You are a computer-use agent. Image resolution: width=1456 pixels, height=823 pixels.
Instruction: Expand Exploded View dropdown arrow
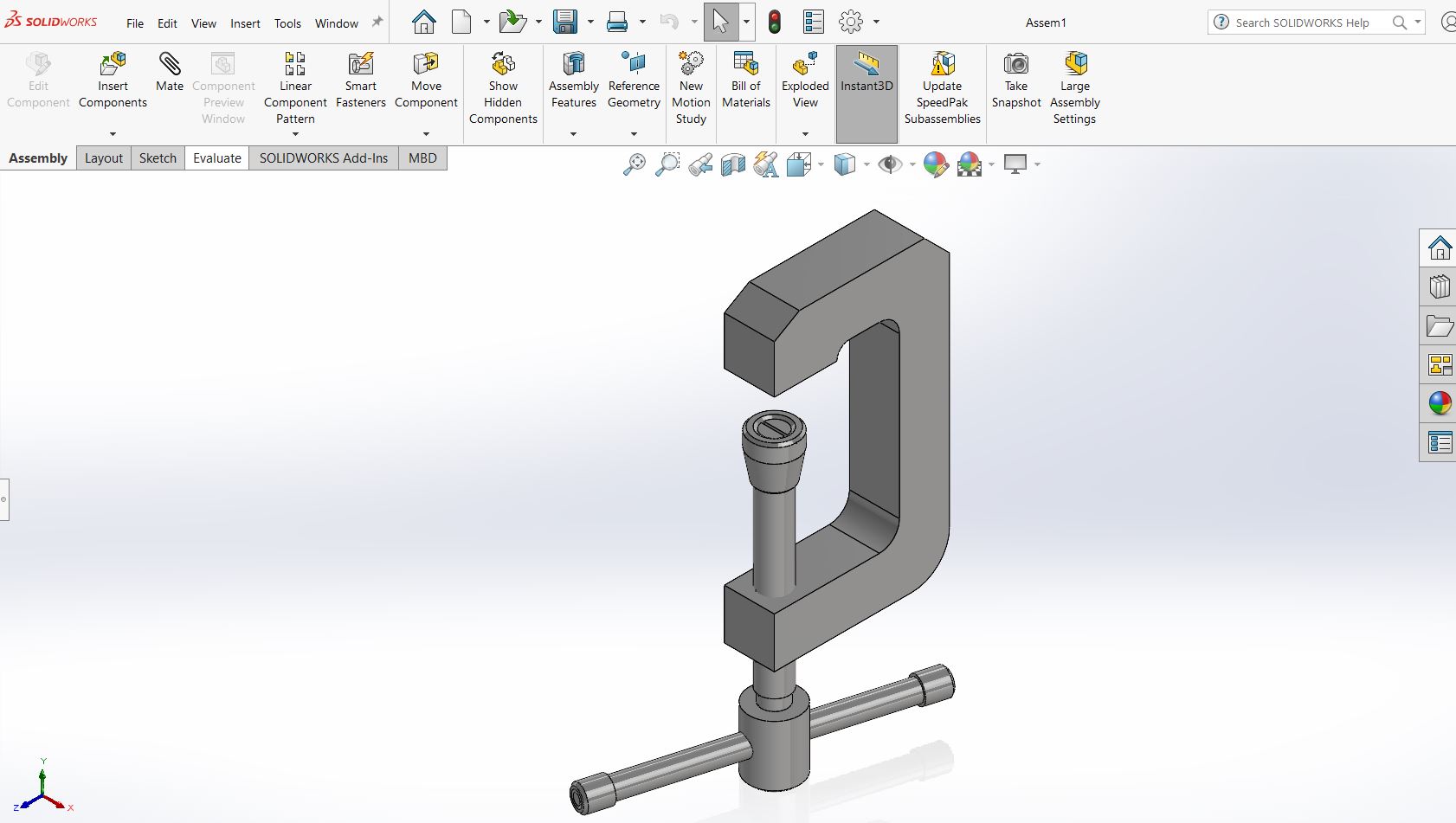point(805,134)
